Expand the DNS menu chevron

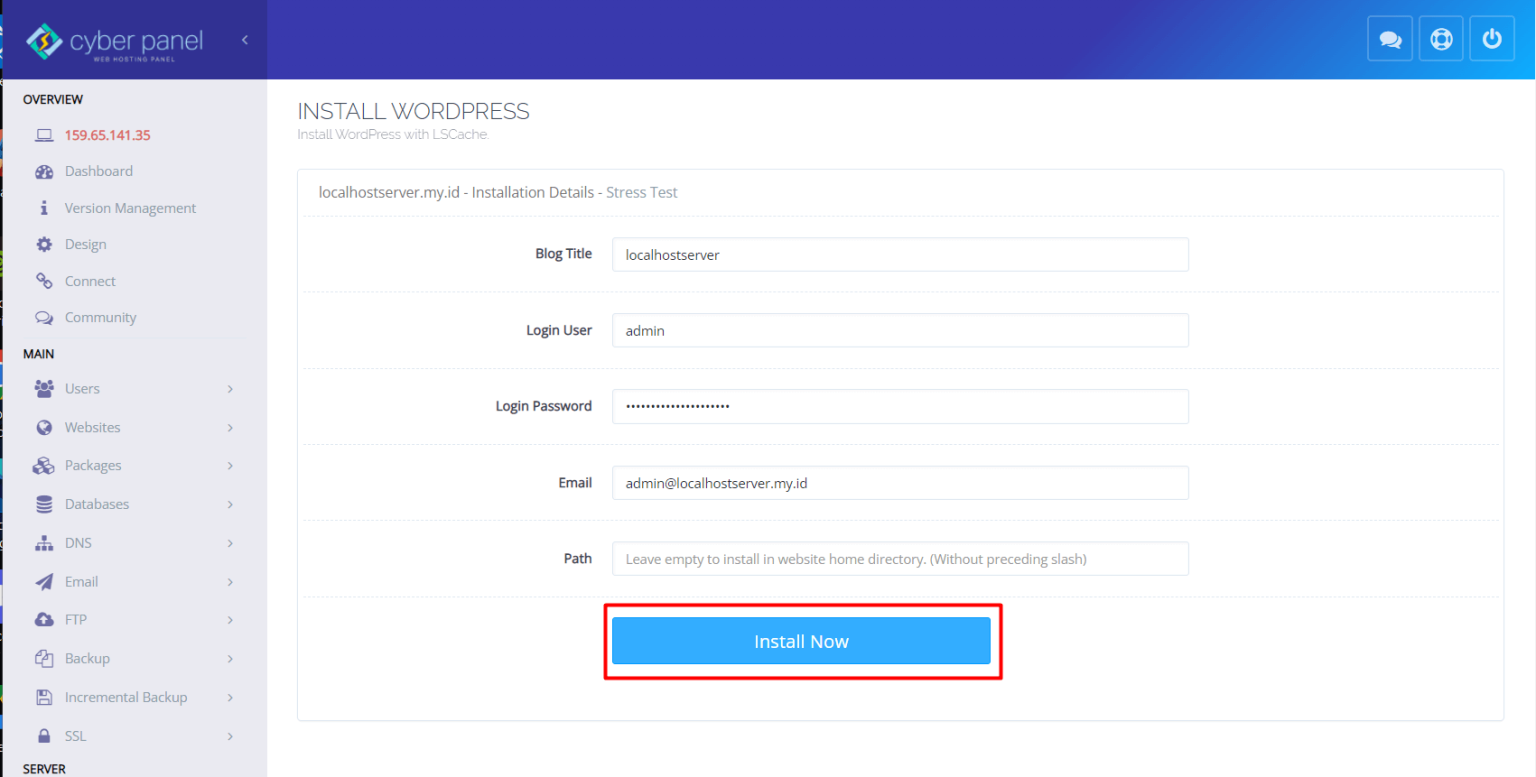(230, 543)
